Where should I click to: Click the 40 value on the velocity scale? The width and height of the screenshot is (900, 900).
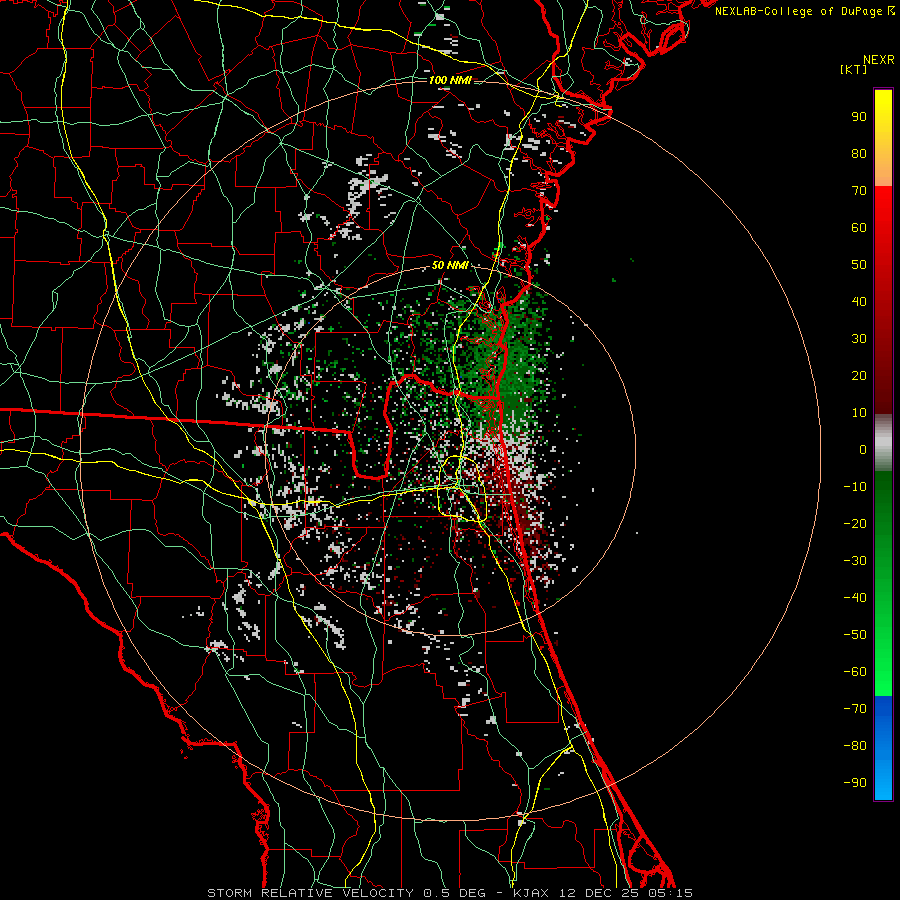coord(859,301)
